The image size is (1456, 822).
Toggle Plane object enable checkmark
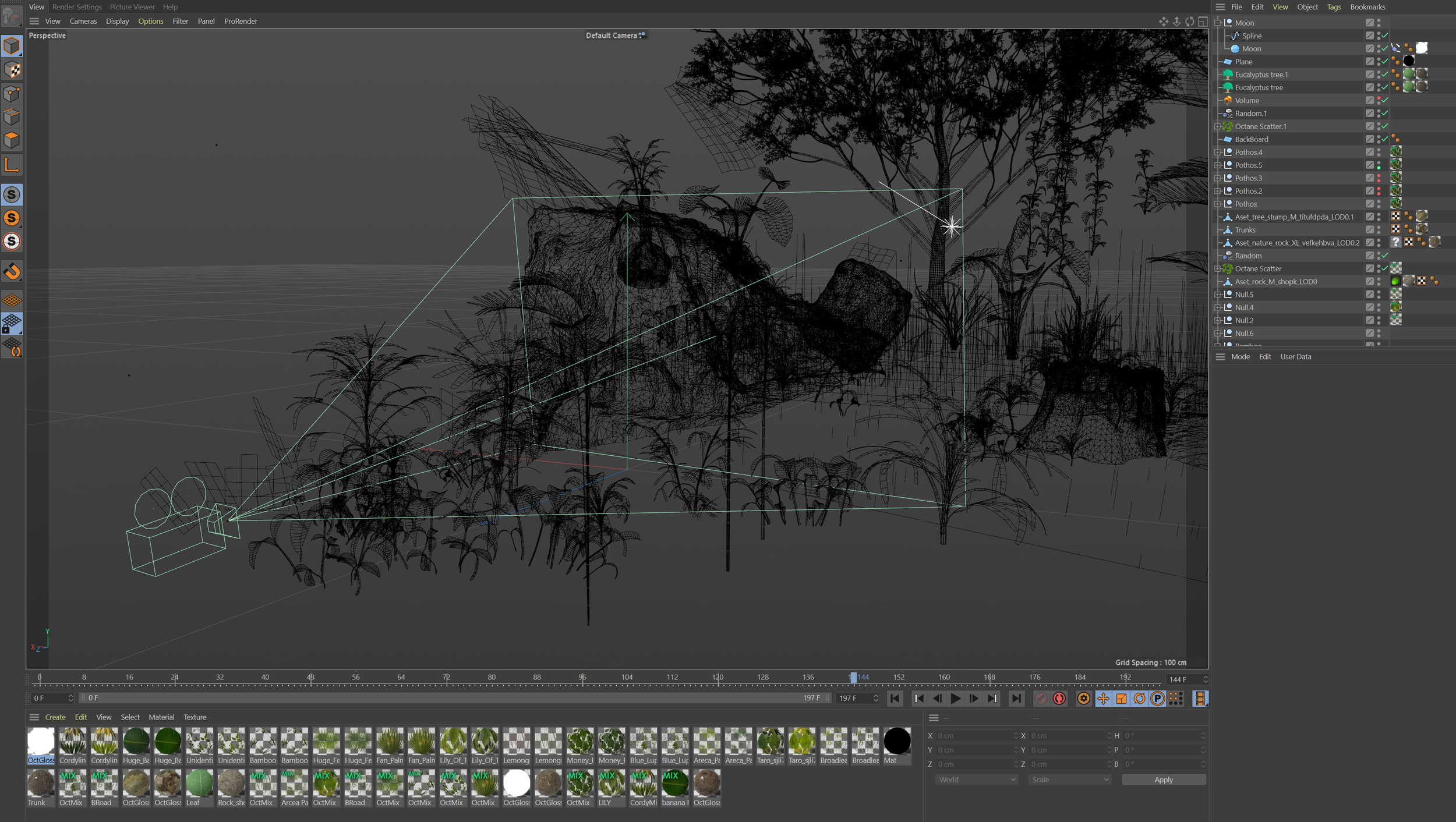coord(1385,61)
